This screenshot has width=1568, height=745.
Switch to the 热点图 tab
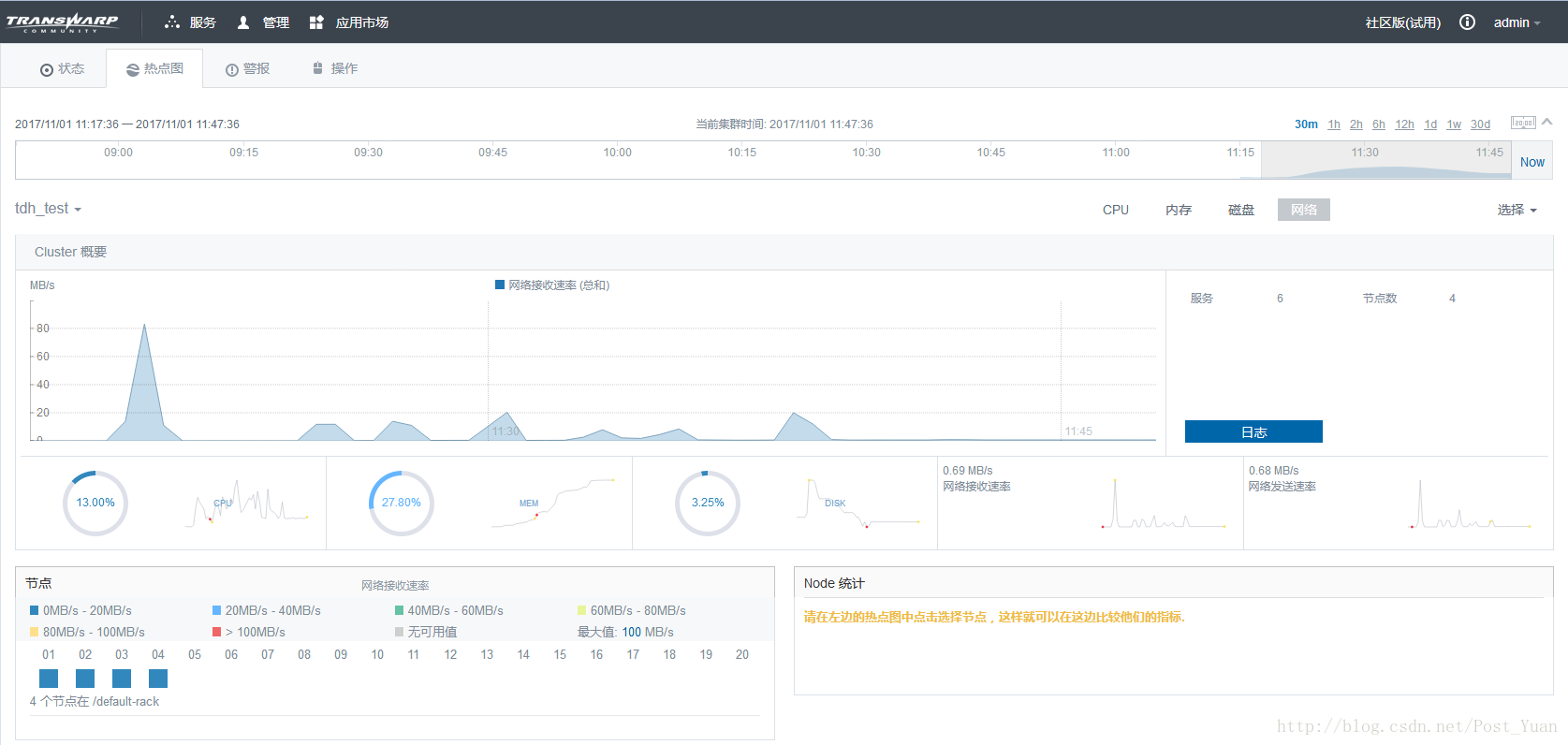[x=154, y=69]
